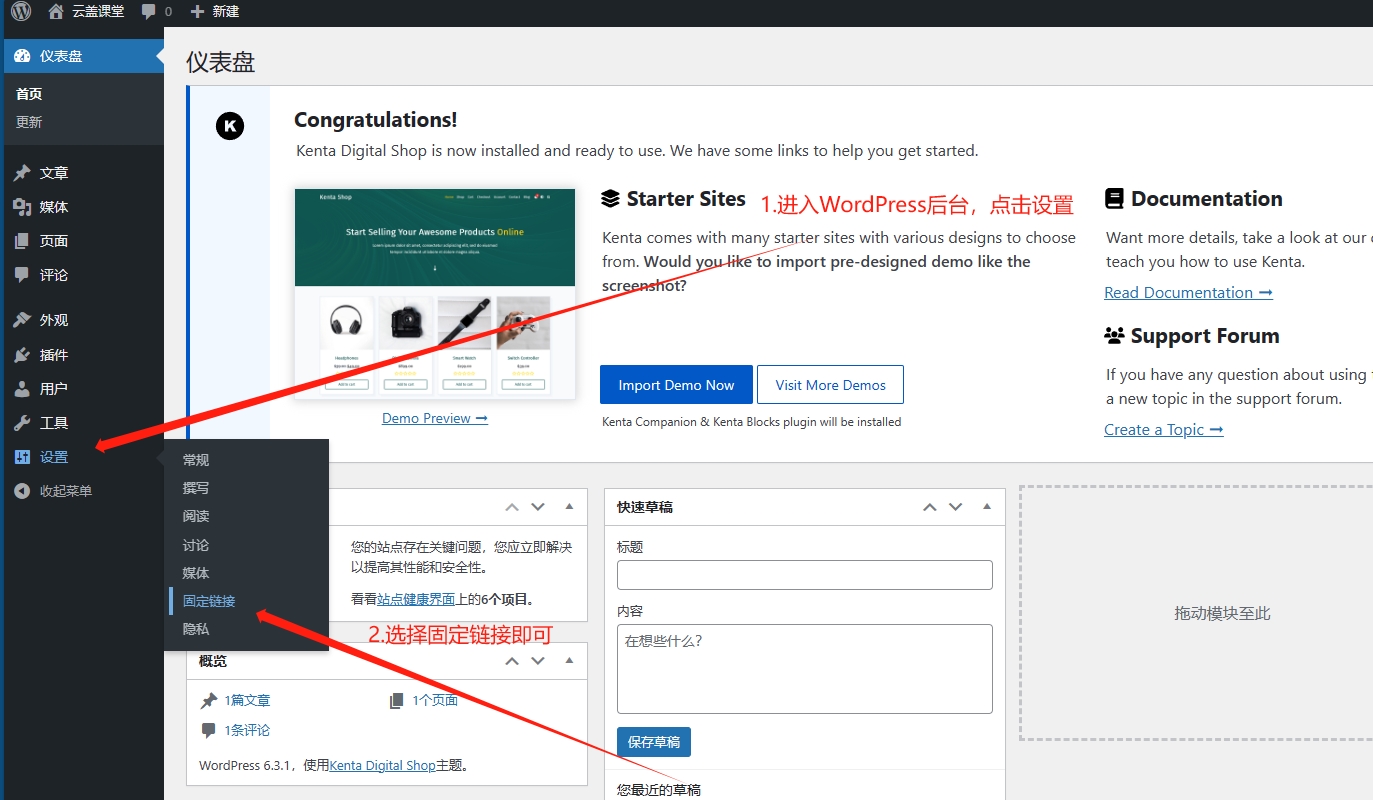
Task: Open the 1个页面 link
Action: [x=435, y=700]
